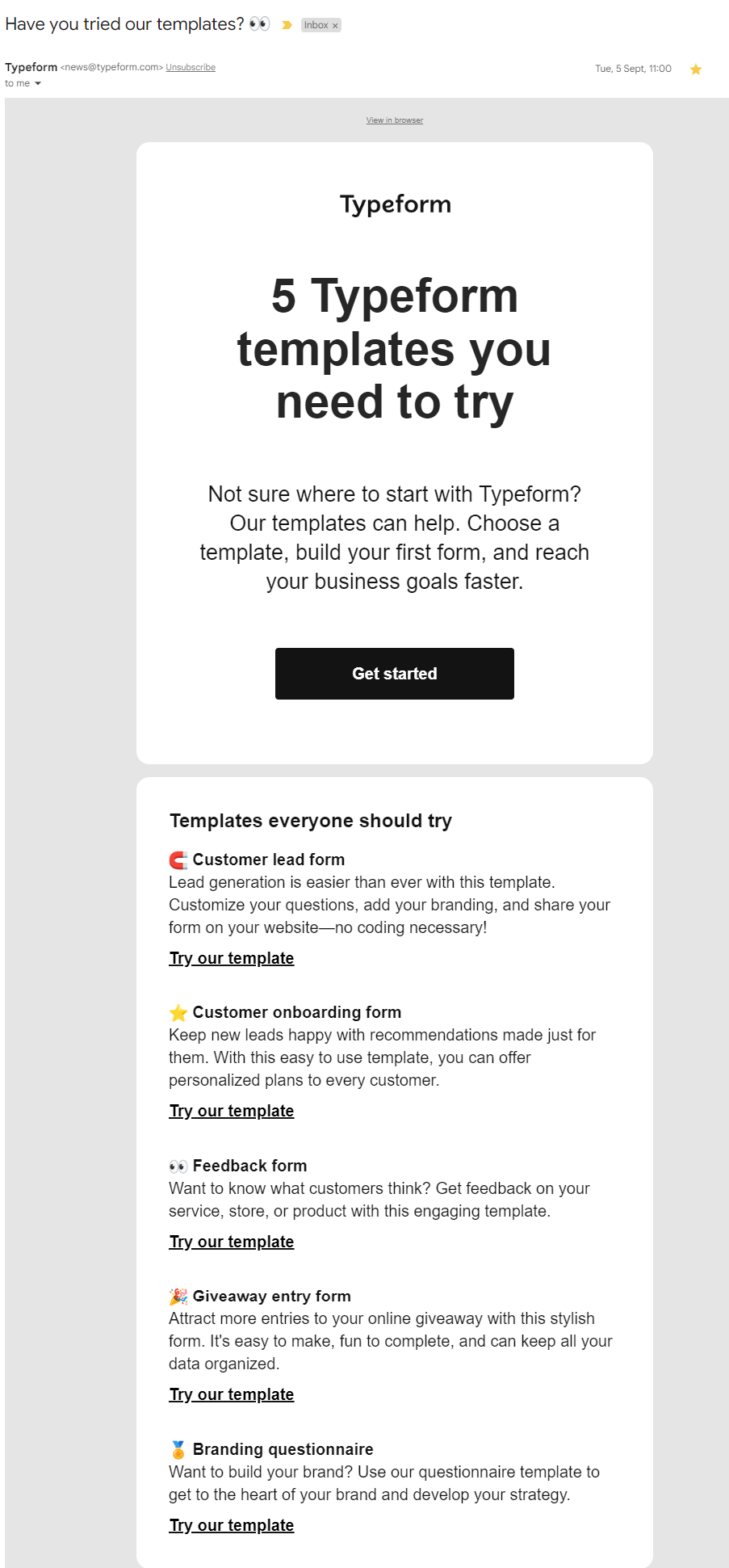
Task: Try the Customer lead form template
Action: [x=231, y=958]
